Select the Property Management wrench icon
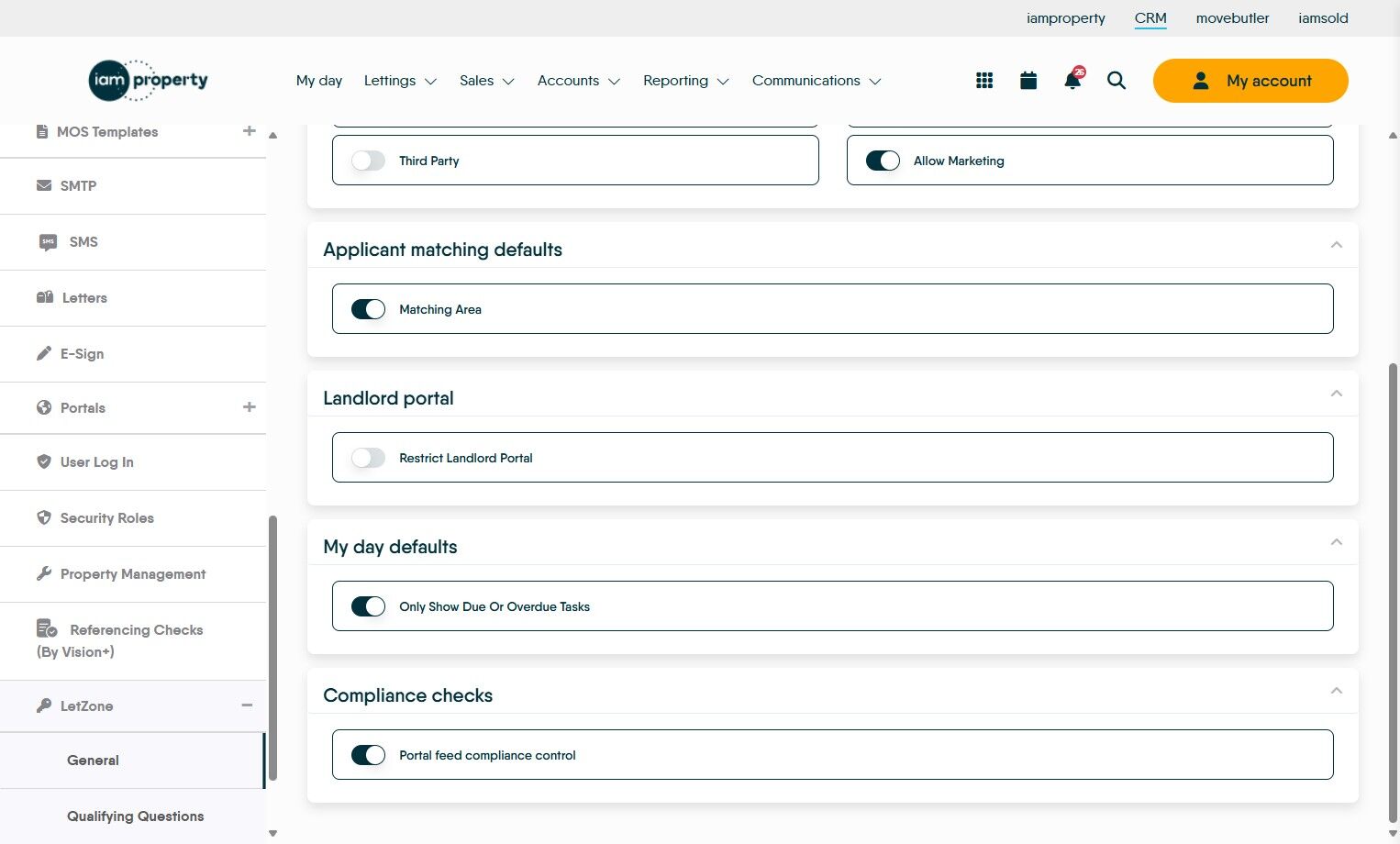This screenshot has height=844, width=1400. [44, 573]
